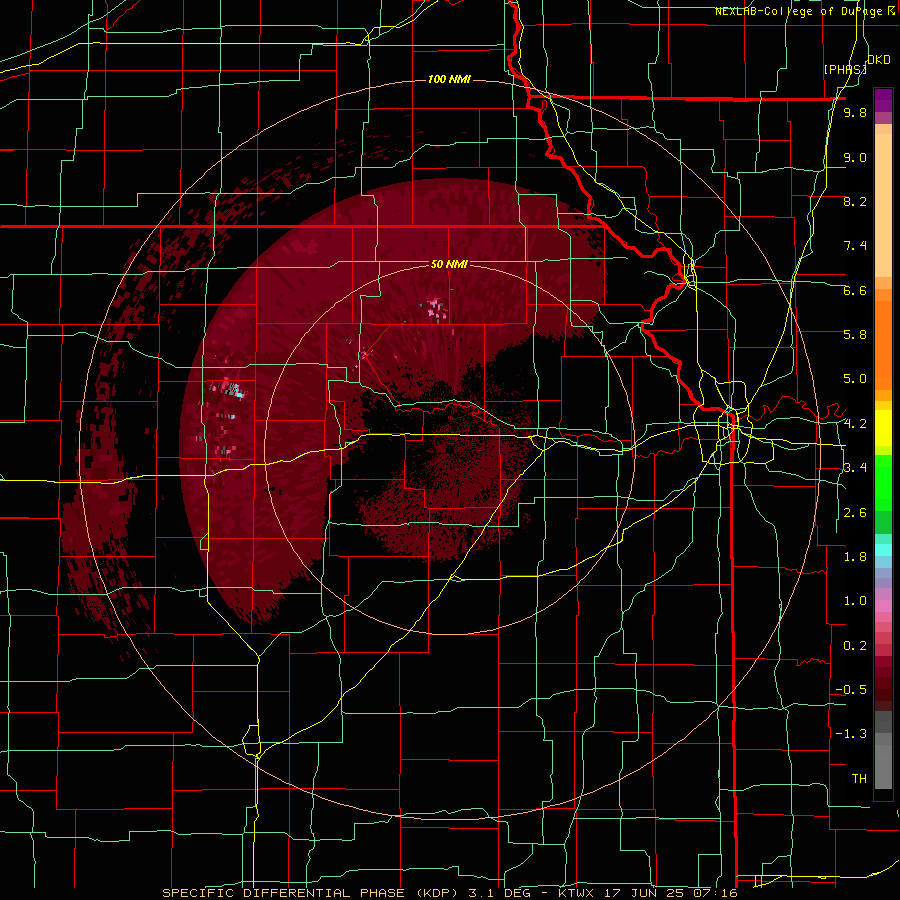
Task: Pick the yellow segment beside 4.2
Action: tap(883, 428)
